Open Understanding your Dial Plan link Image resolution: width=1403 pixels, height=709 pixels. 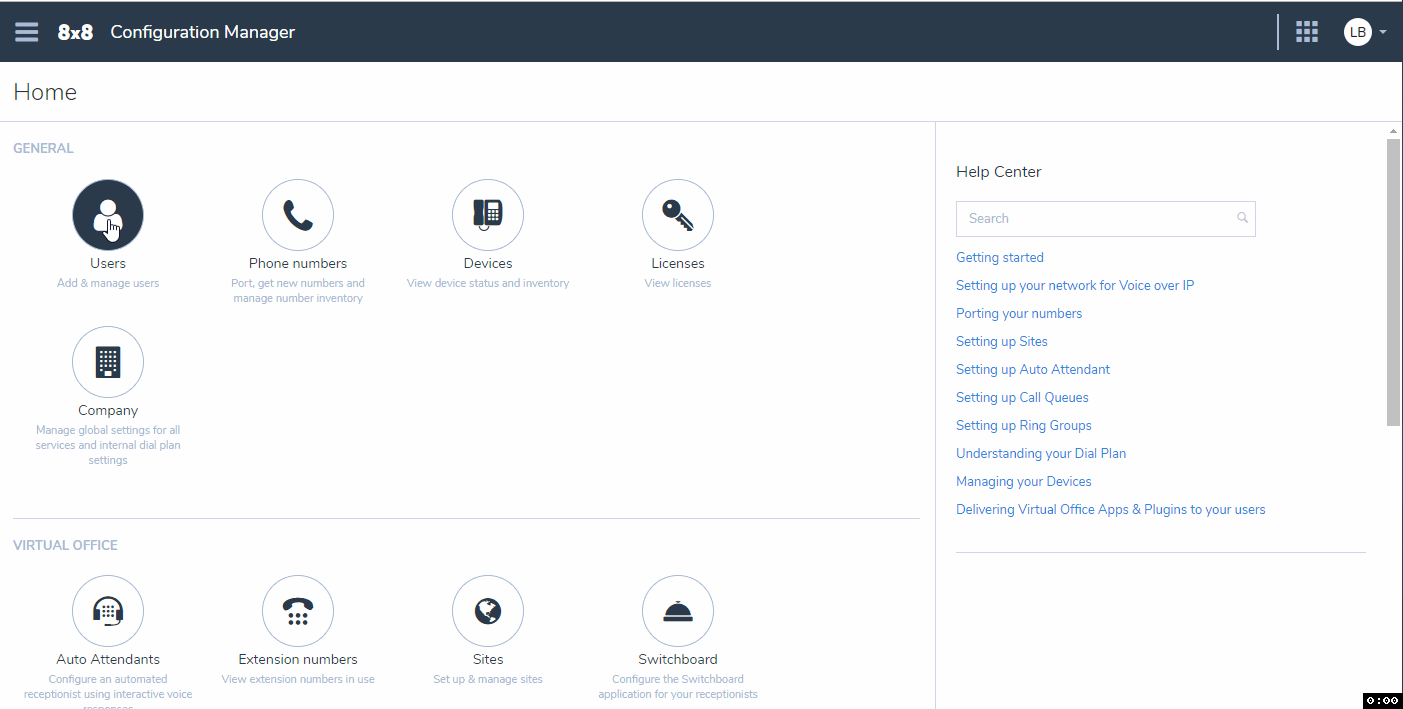[x=1041, y=453]
